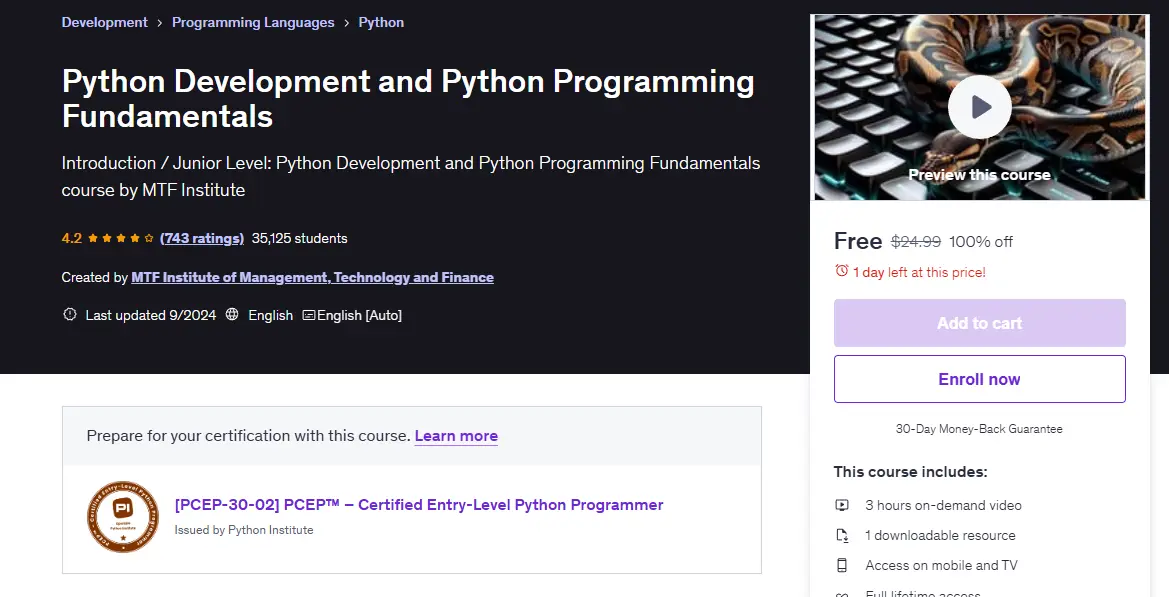Click the globe language icon
Viewport: 1169px width, 597px height.
(x=232, y=315)
